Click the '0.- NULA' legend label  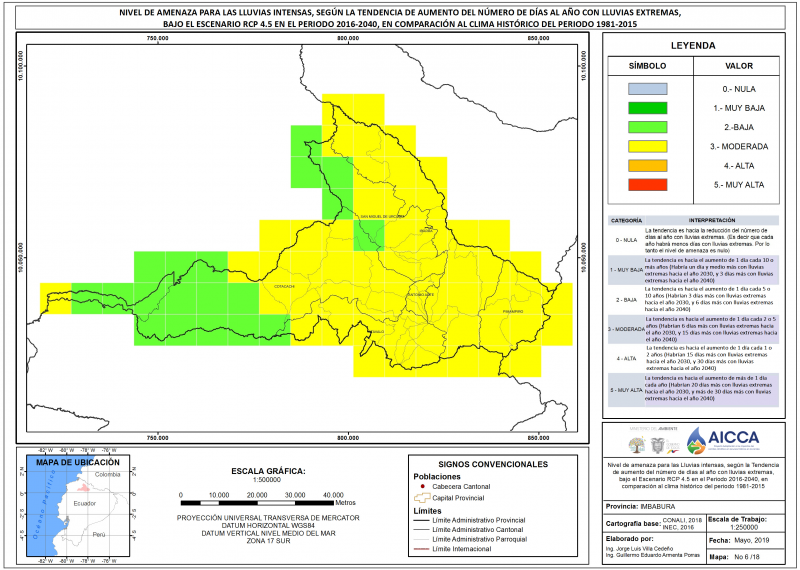(x=739, y=89)
